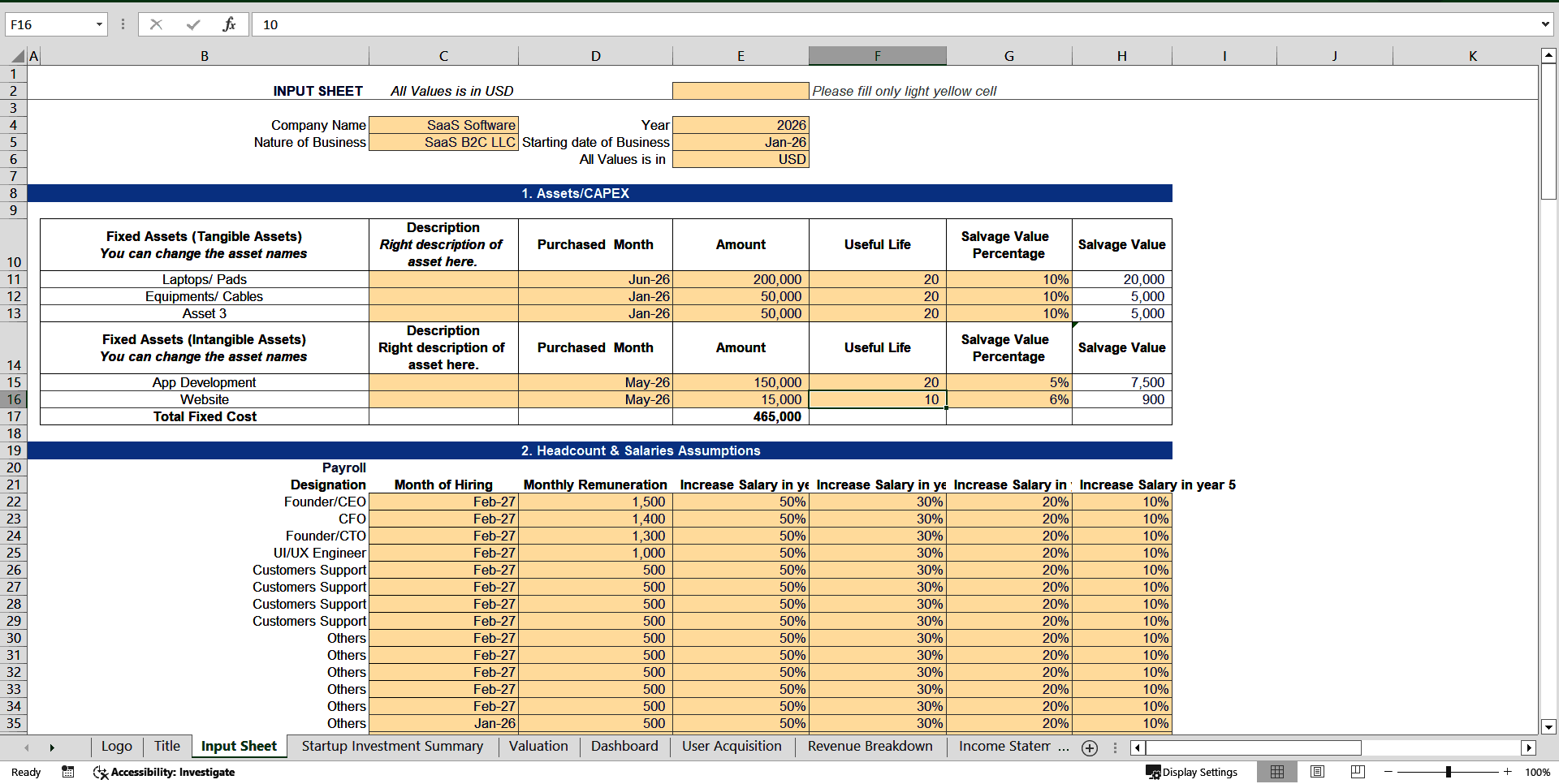Select Laptops/ Pads amount 200,000

tap(741, 279)
